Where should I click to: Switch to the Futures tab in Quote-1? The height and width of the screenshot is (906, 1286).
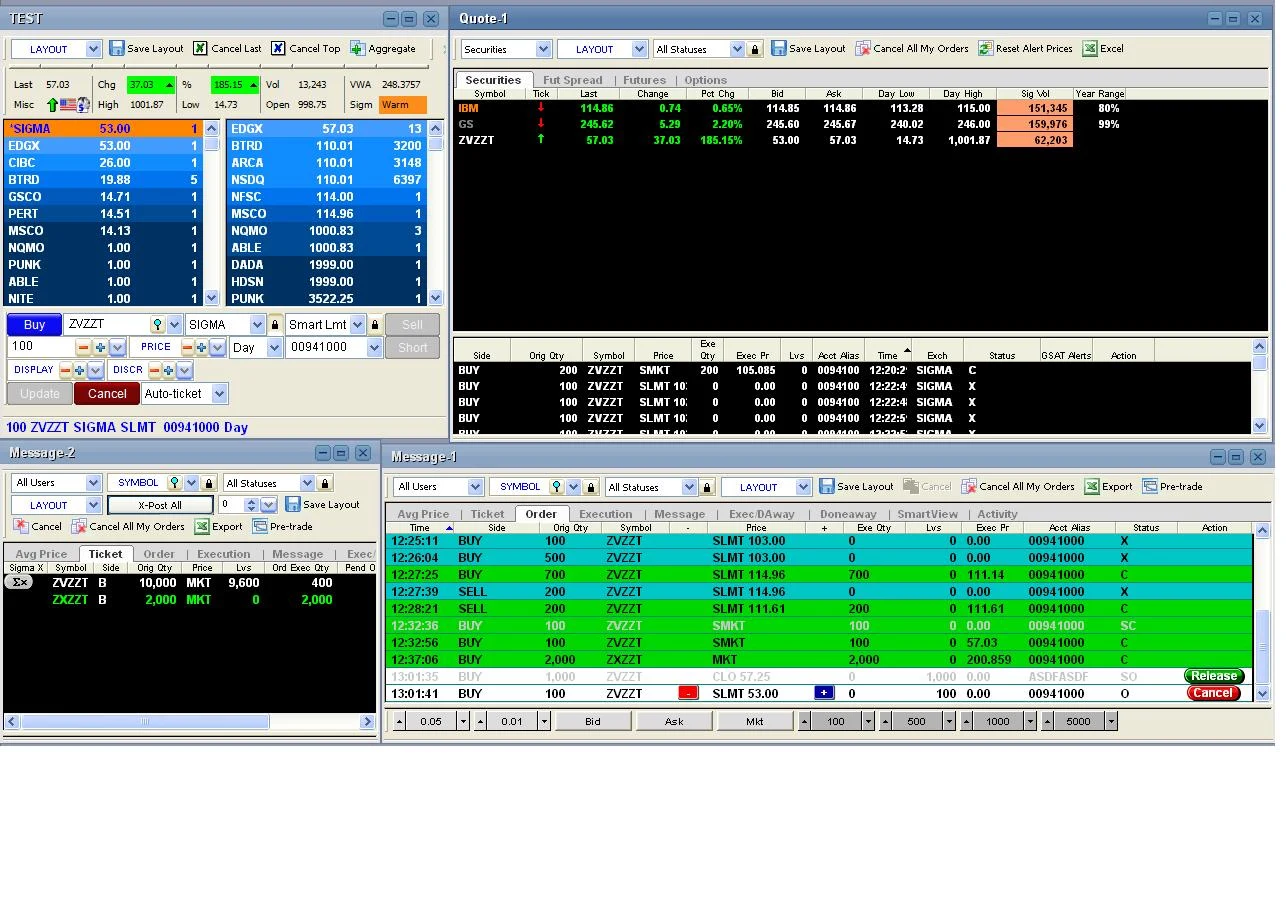pos(644,80)
